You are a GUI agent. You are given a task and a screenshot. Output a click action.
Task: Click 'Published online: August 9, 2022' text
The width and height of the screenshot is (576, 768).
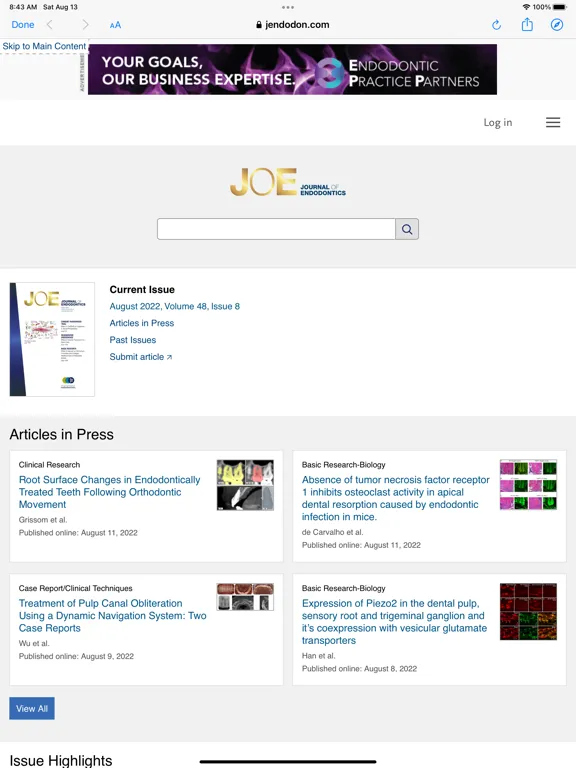click(76, 656)
